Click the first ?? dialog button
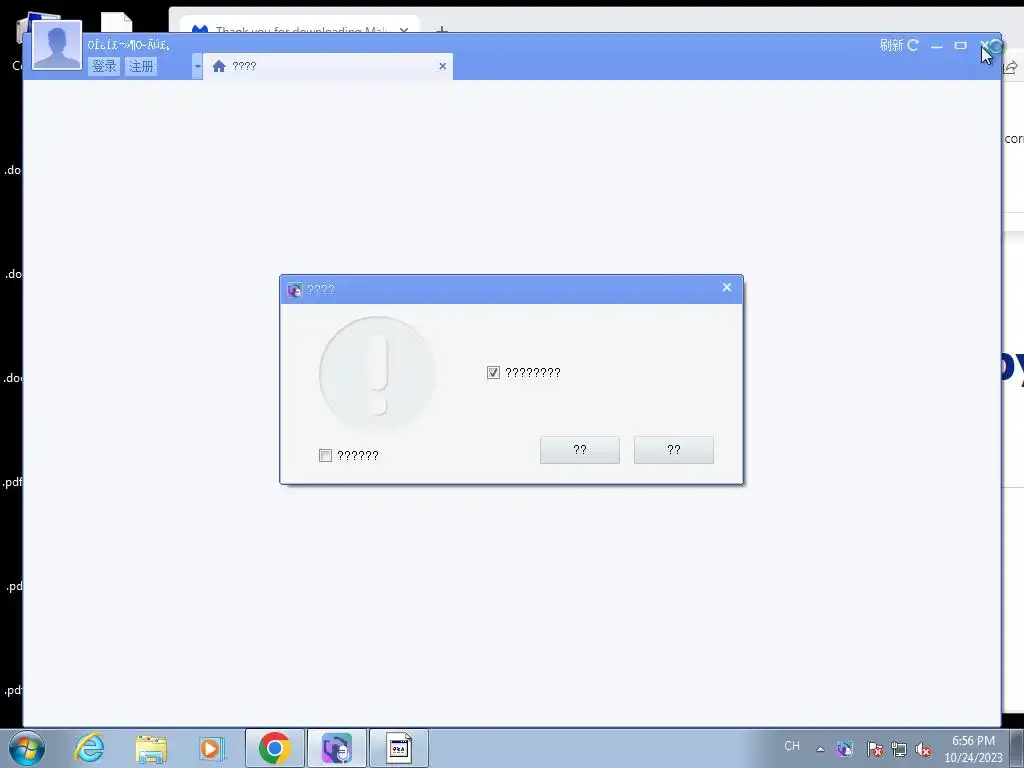1024x768 pixels. coord(580,450)
